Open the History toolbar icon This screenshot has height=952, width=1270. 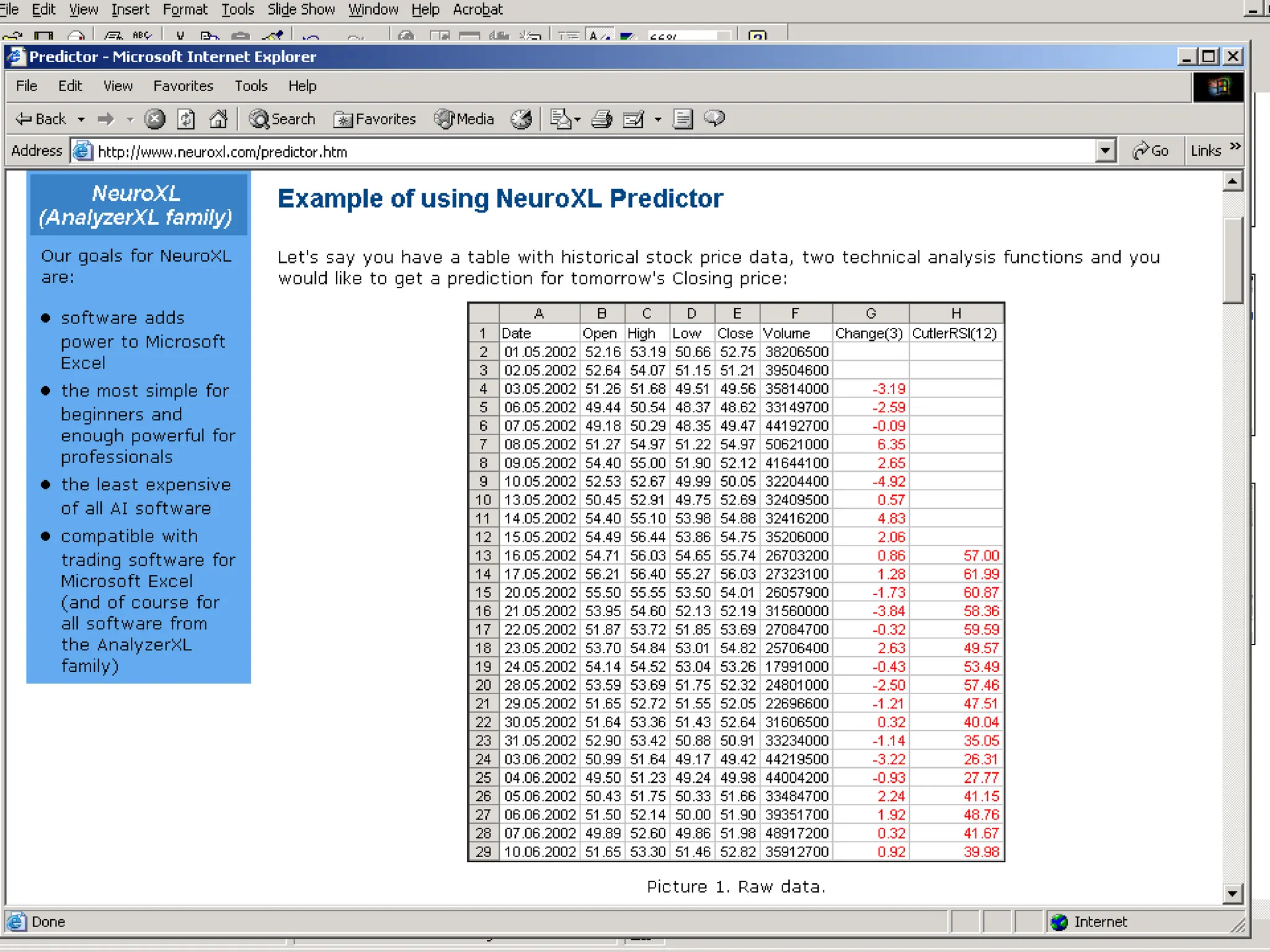tap(521, 119)
